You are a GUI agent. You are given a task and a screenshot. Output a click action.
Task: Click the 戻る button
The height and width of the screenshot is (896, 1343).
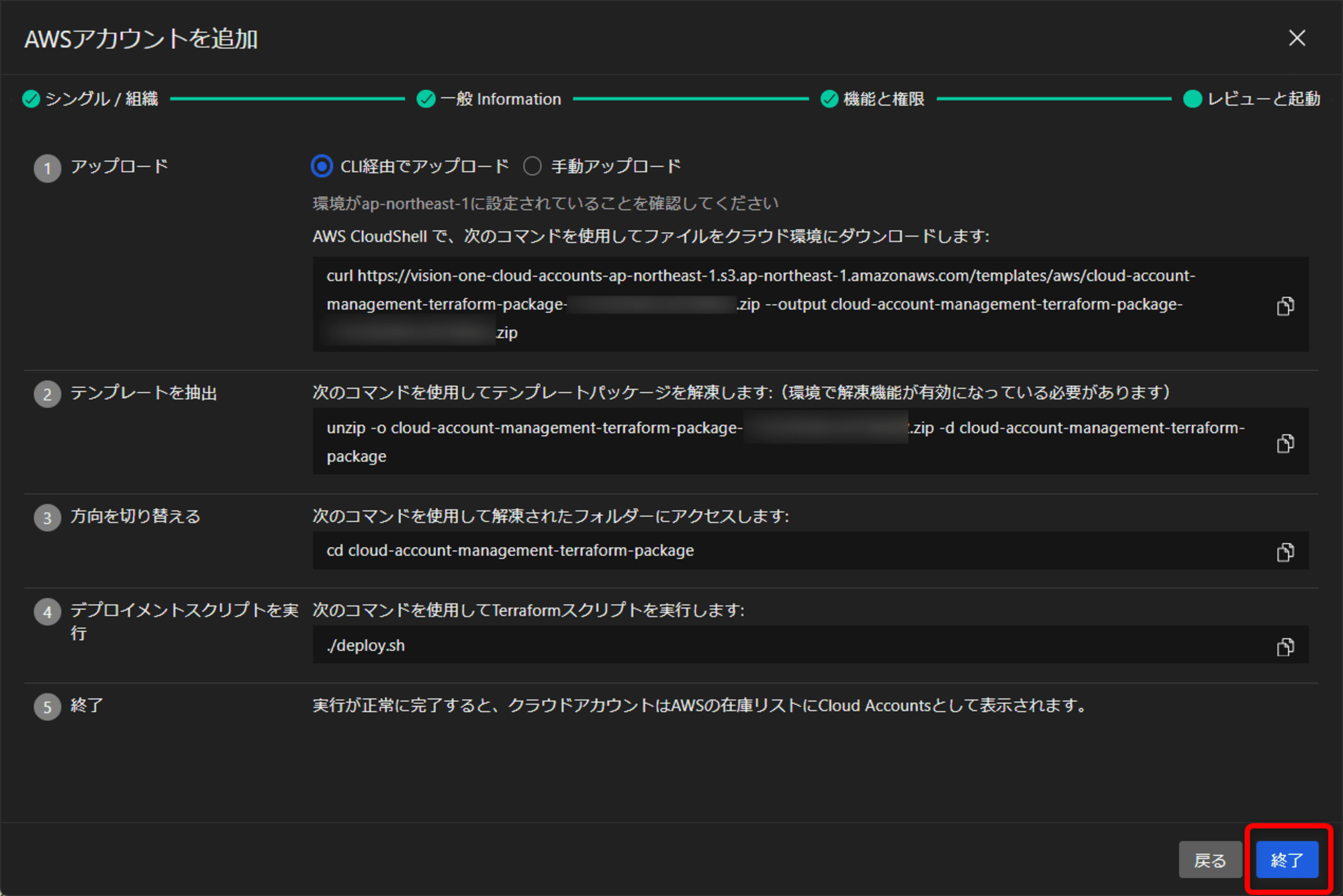pyautogui.click(x=1210, y=860)
